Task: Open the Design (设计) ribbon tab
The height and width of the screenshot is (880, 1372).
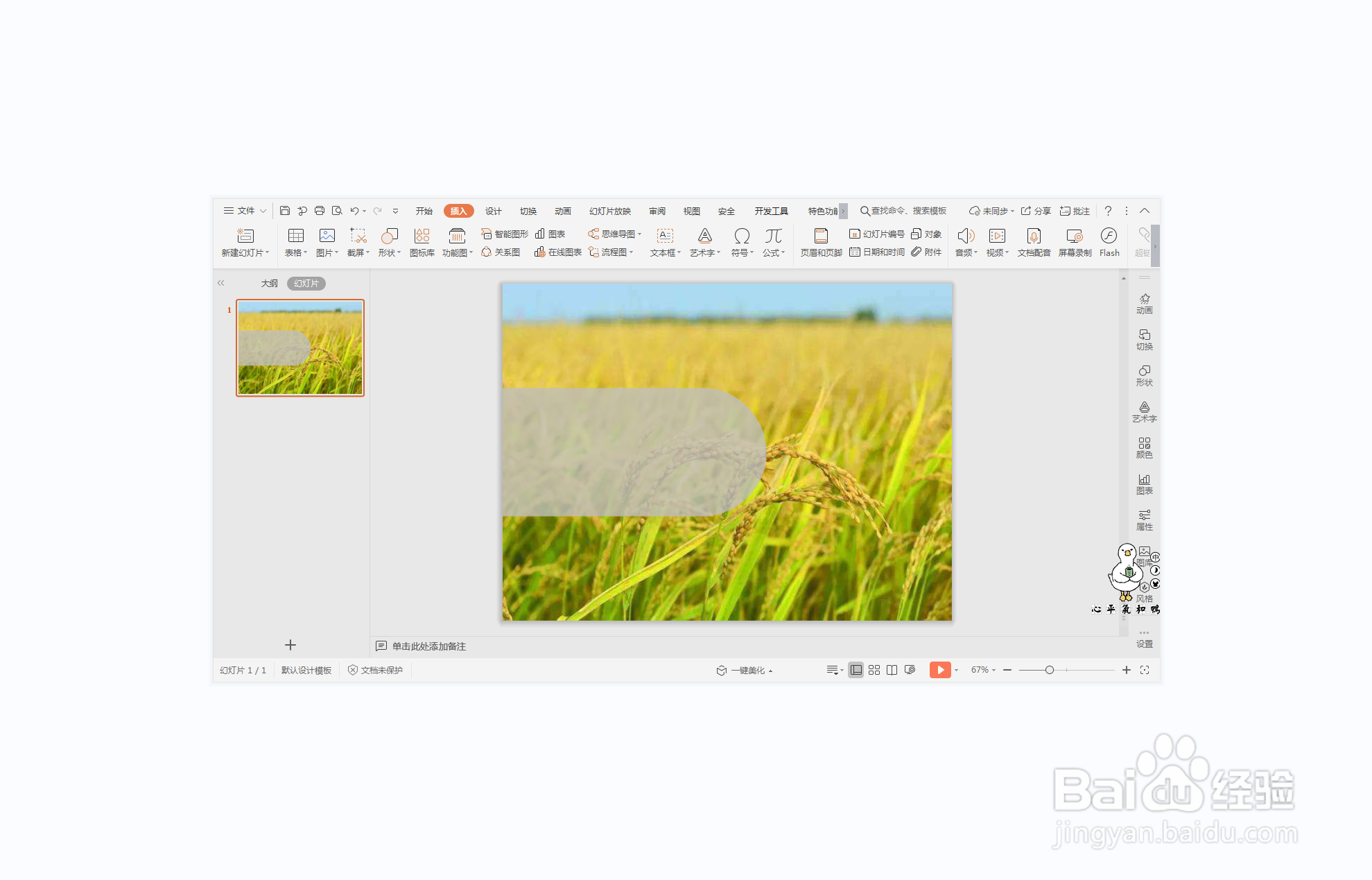Action: click(x=493, y=211)
